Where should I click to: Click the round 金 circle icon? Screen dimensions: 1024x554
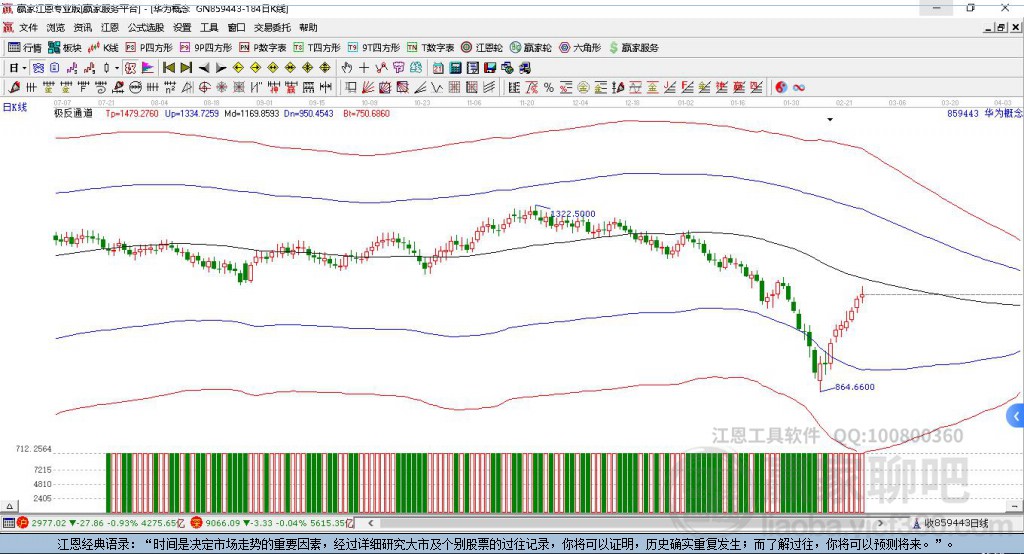(583, 88)
